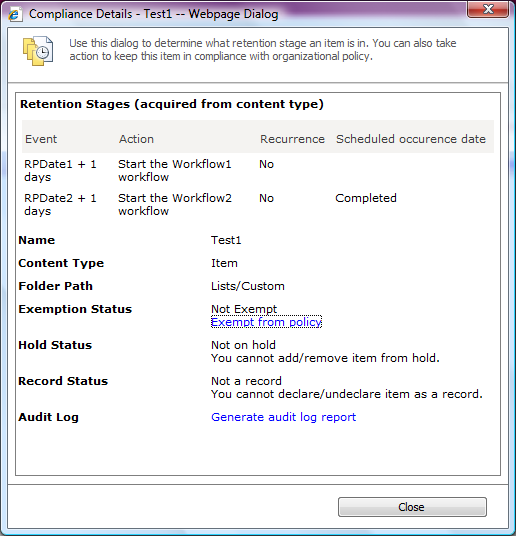Viewport: 516px width, 536px height.
Task: Click the Internet Explorer icon in title bar
Action: 15,14
